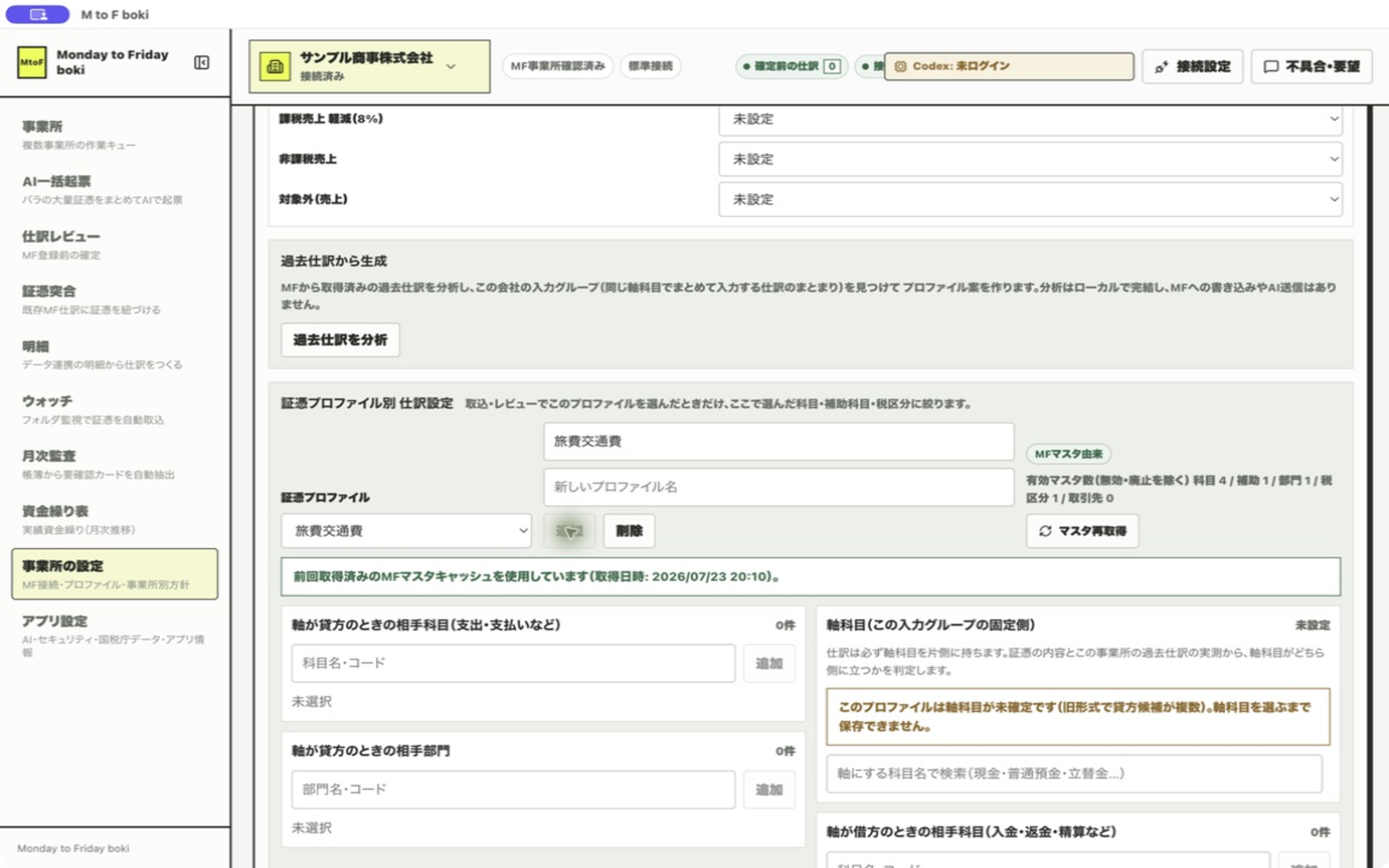The image size is (1389, 868).
Task: Click the 科目名・コード field under 軸が貸方のときの相手科目
Action: (513, 663)
